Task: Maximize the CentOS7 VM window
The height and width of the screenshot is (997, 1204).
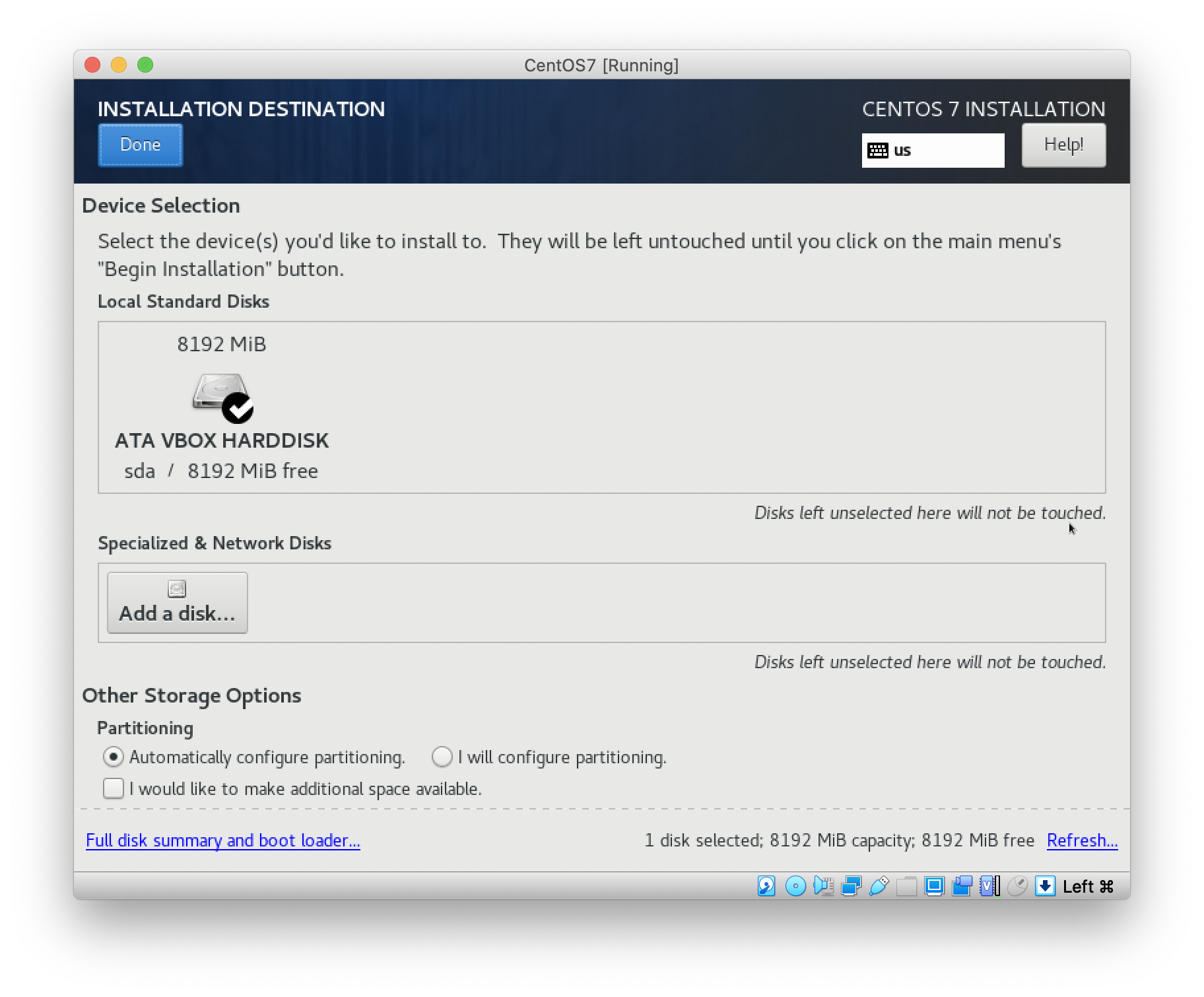Action: pos(145,65)
